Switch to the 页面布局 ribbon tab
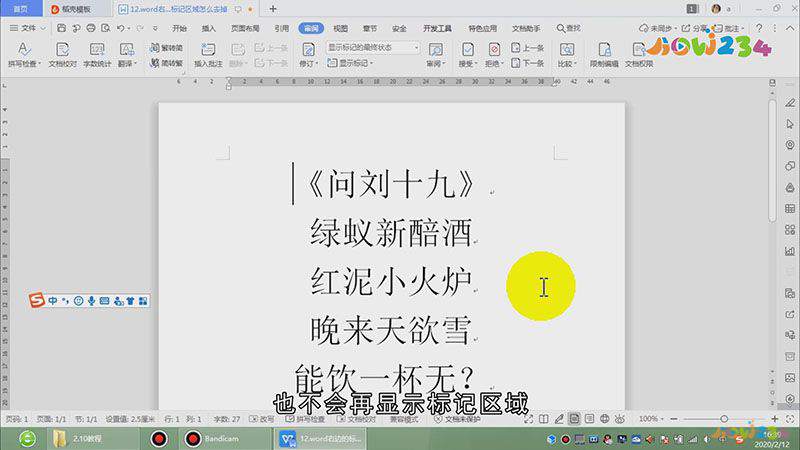Image resolution: width=800 pixels, height=450 pixels. tap(245, 28)
